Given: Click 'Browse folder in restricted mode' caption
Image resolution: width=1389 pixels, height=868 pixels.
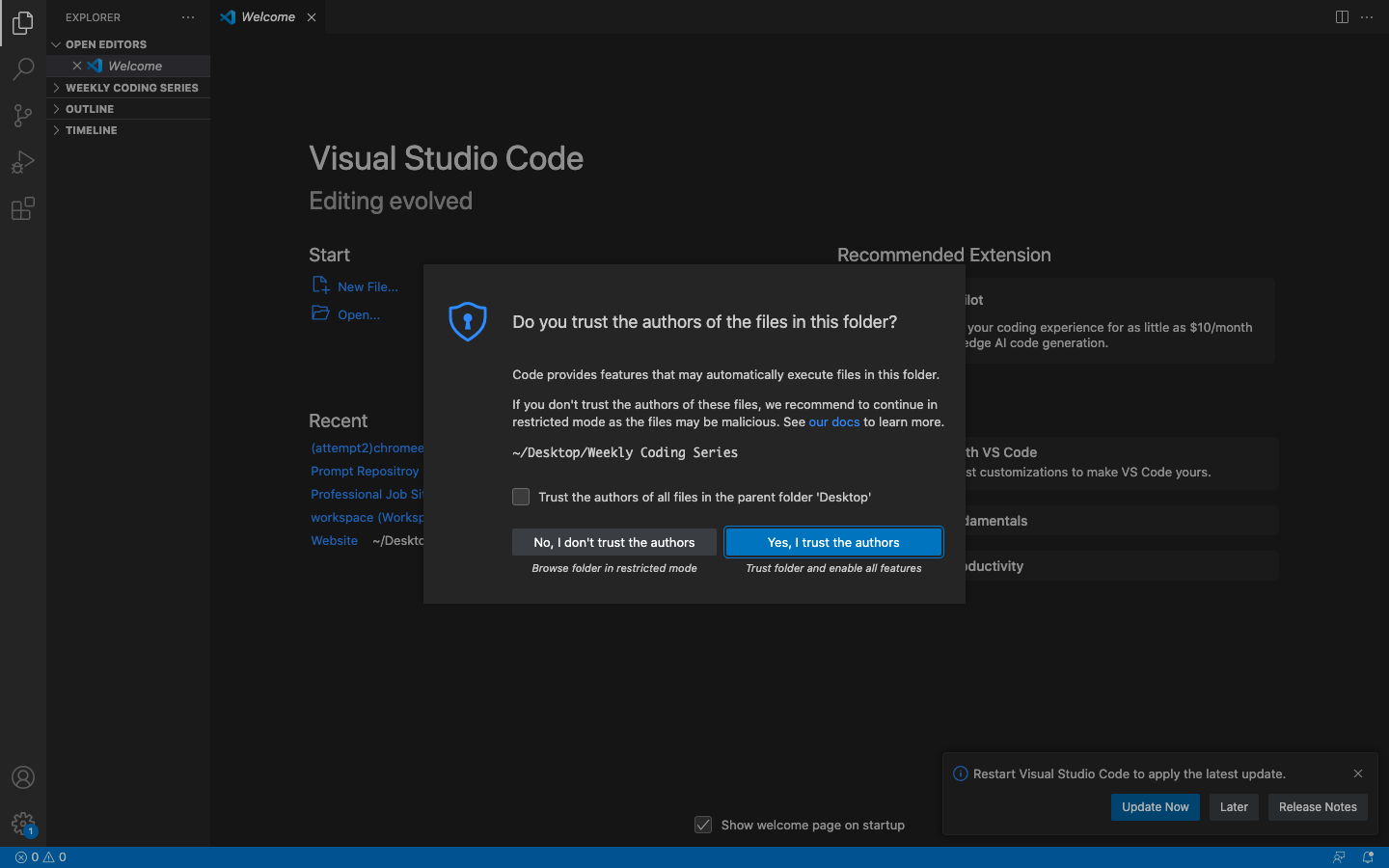Looking at the screenshot, I should pyautogui.click(x=614, y=568).
